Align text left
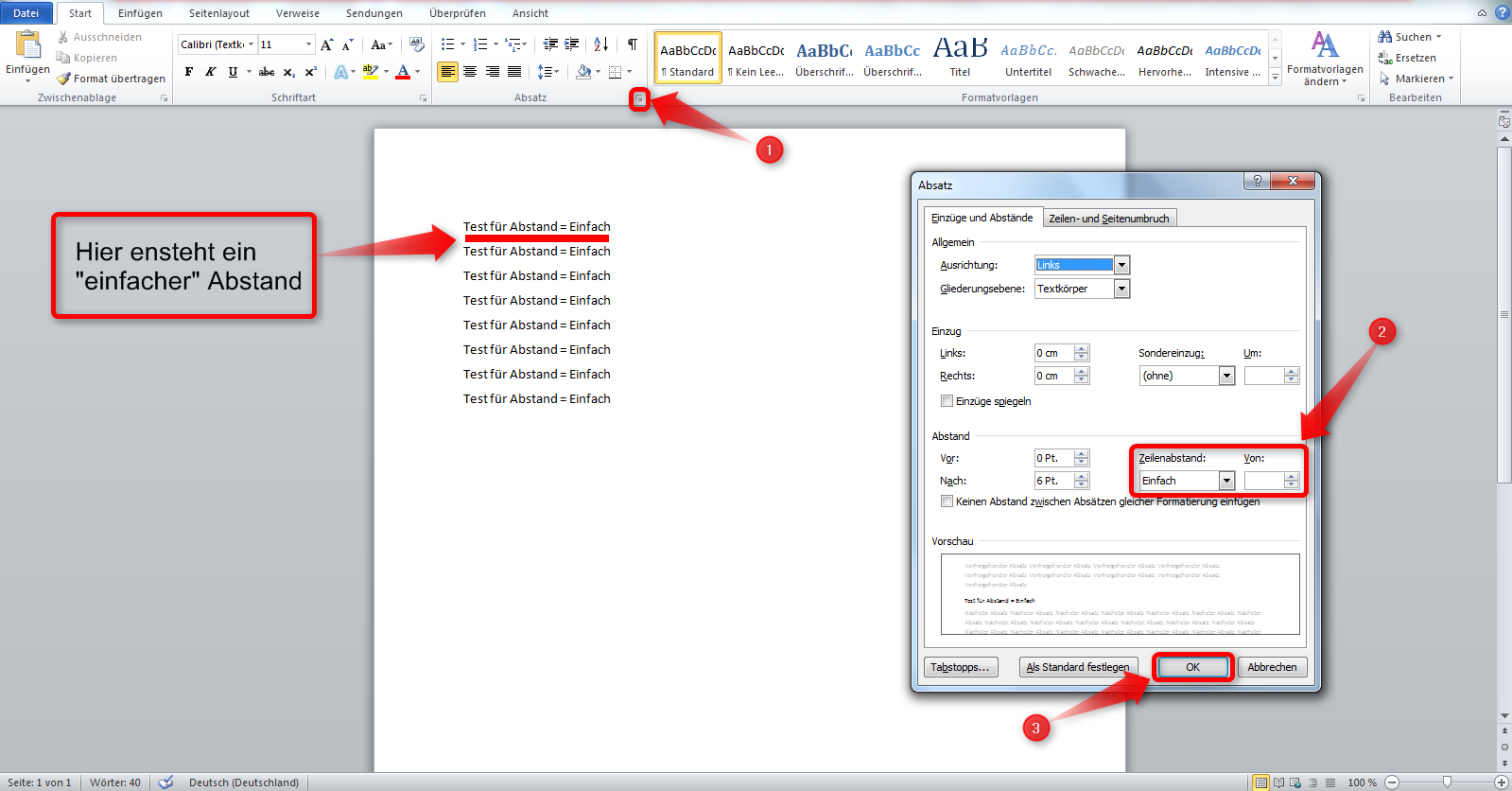Image resolution: width=1512 pixels, height=791 pixels. [x=448, y=72]
